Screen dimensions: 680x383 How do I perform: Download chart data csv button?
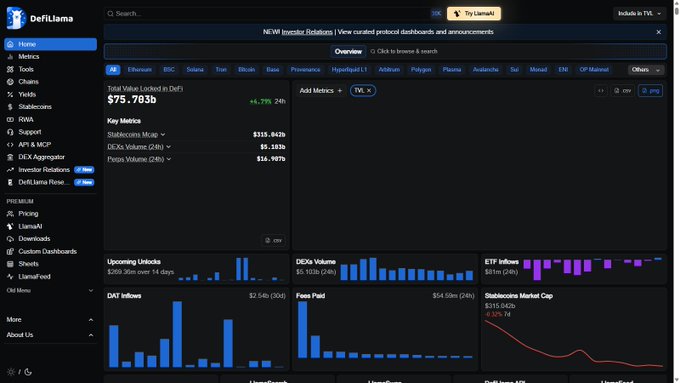point(622,91)
